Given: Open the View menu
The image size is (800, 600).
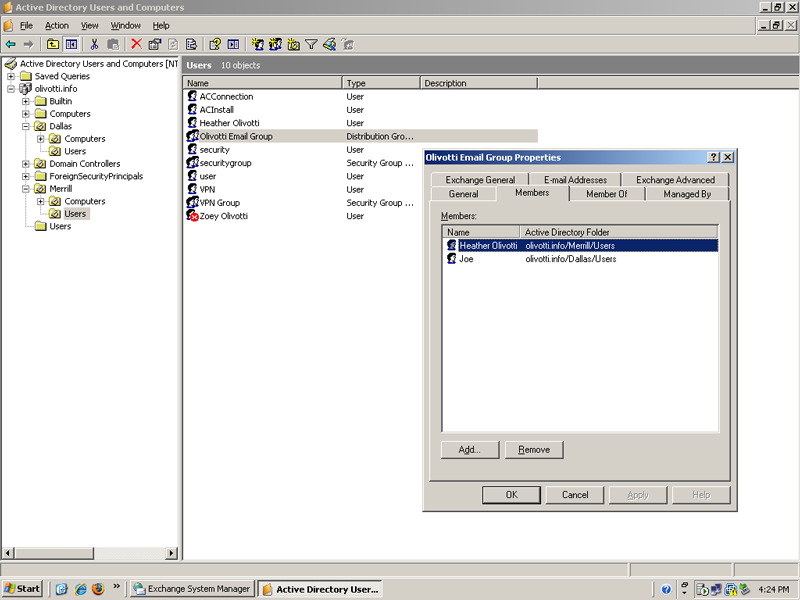Looking at the screenshot, I should click(x=89, y=26).
